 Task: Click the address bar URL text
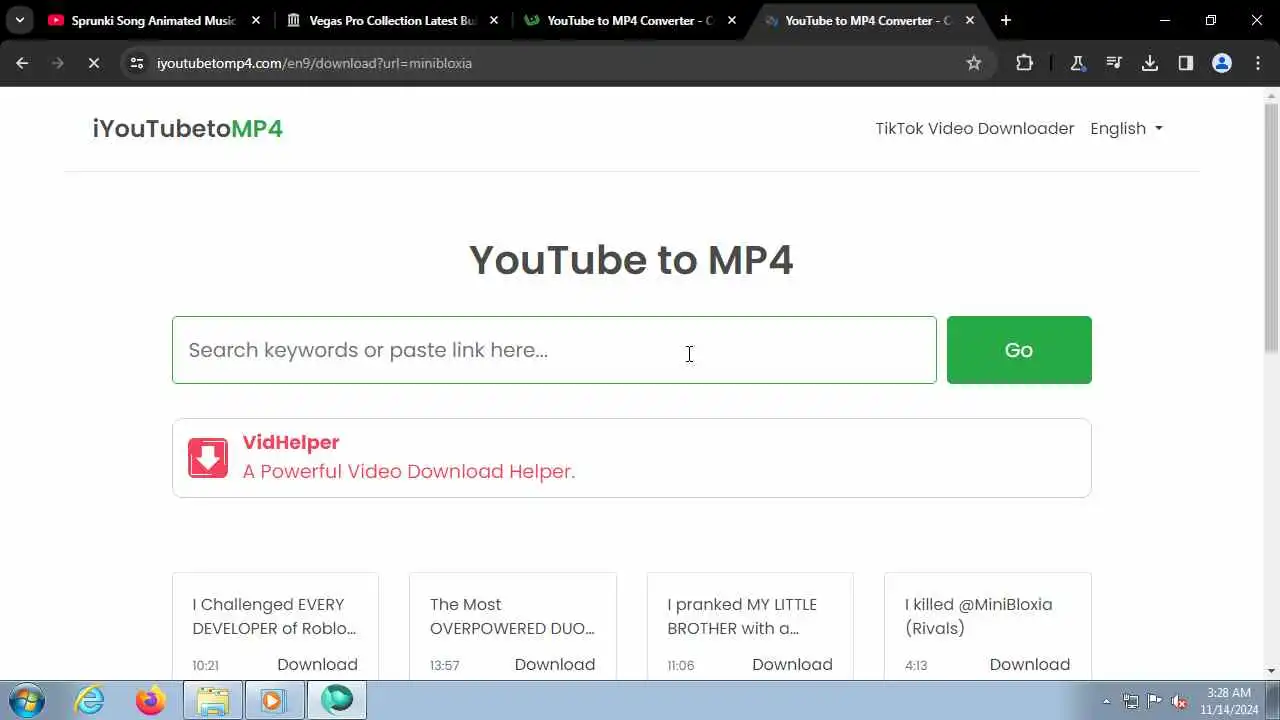pos(314,63)
